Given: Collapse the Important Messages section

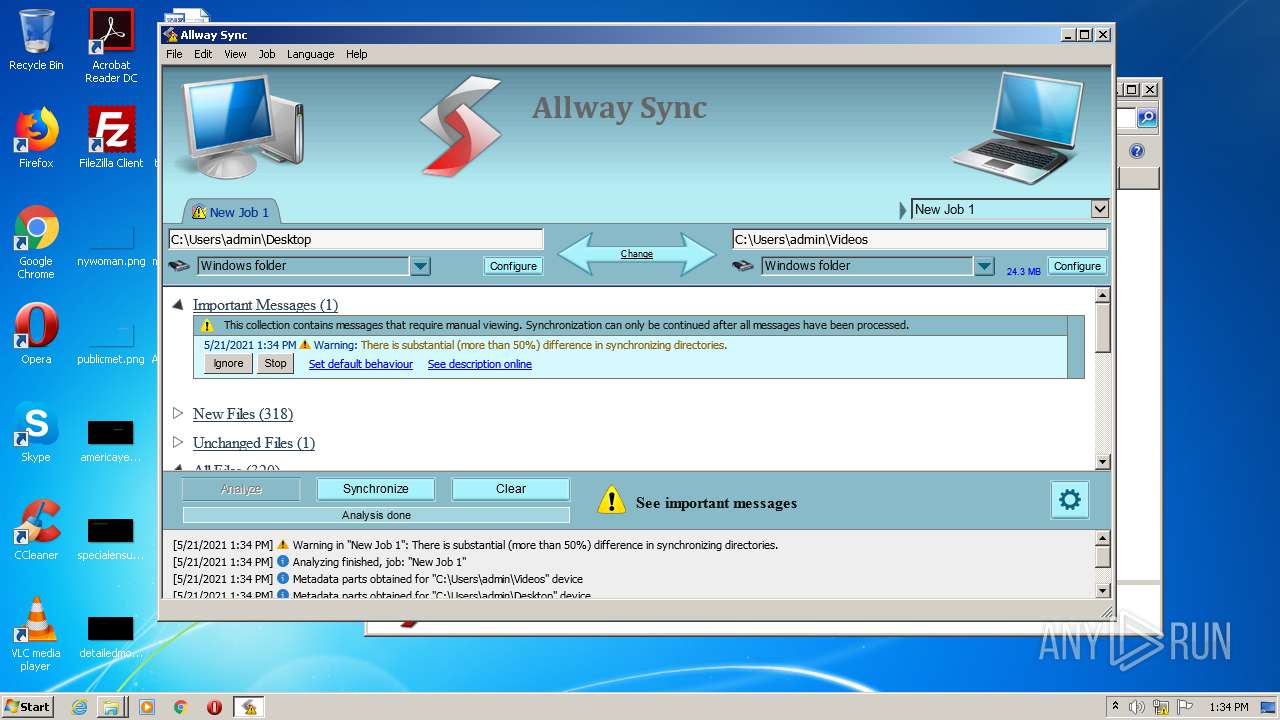Looking at the screenshot, I should [x=177, y=305].
